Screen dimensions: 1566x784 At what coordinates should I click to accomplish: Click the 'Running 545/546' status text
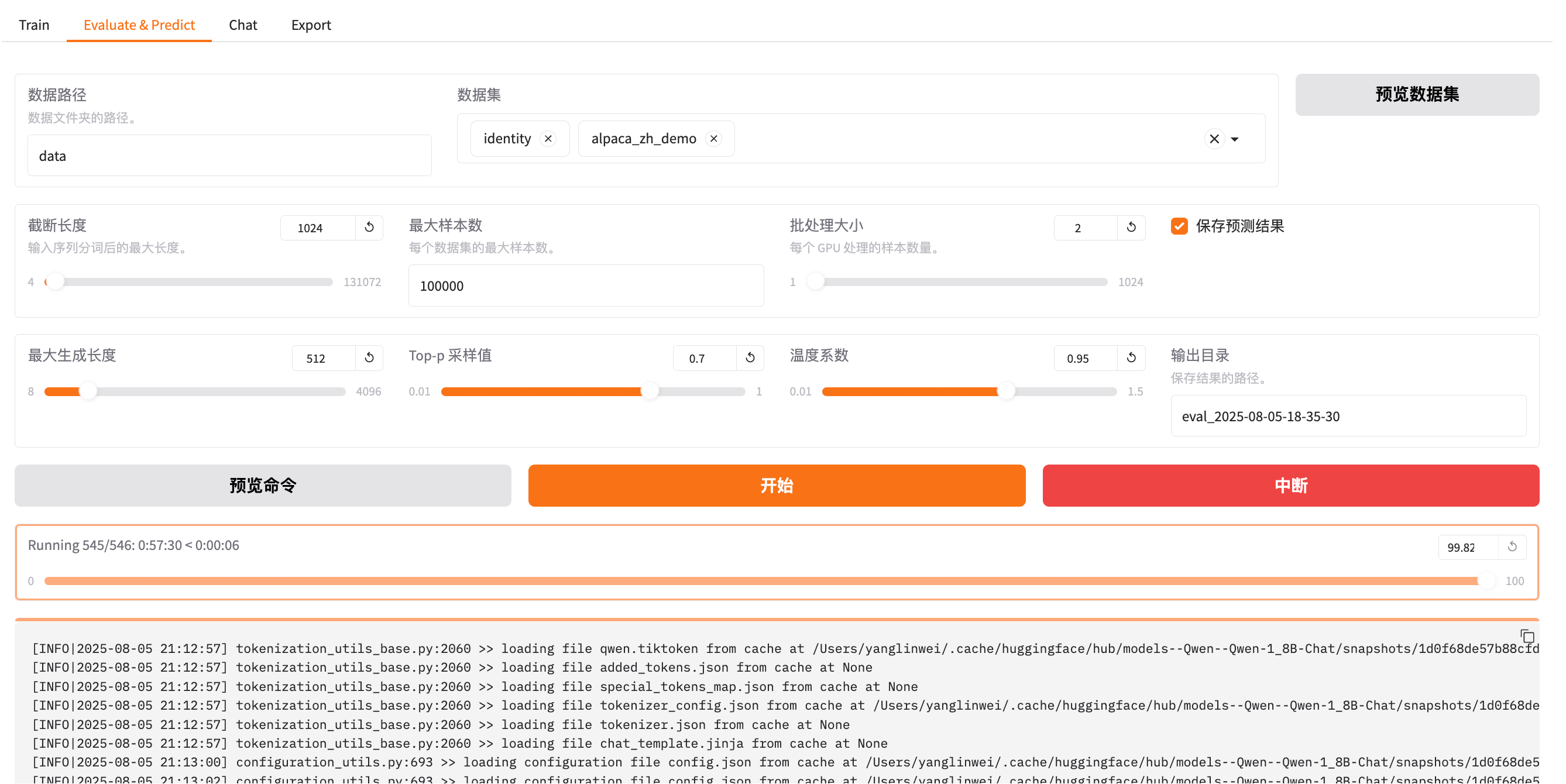134,546
